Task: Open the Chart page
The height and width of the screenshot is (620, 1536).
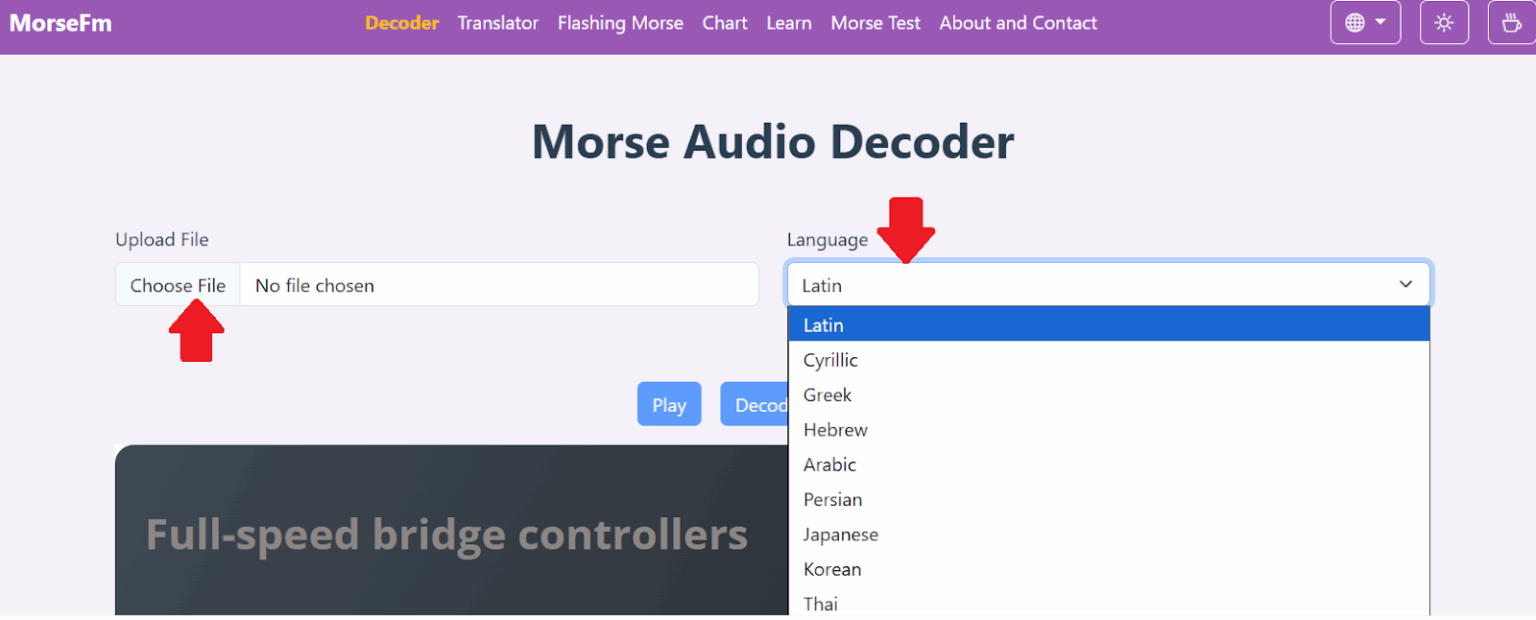Action: click(x=724, y=22)
